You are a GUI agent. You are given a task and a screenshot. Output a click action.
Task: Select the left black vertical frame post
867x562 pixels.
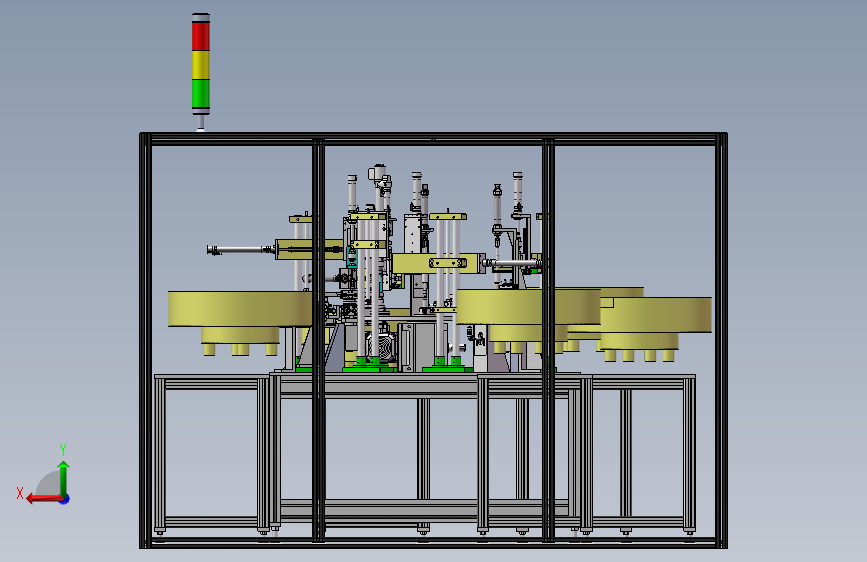point(145,340)
